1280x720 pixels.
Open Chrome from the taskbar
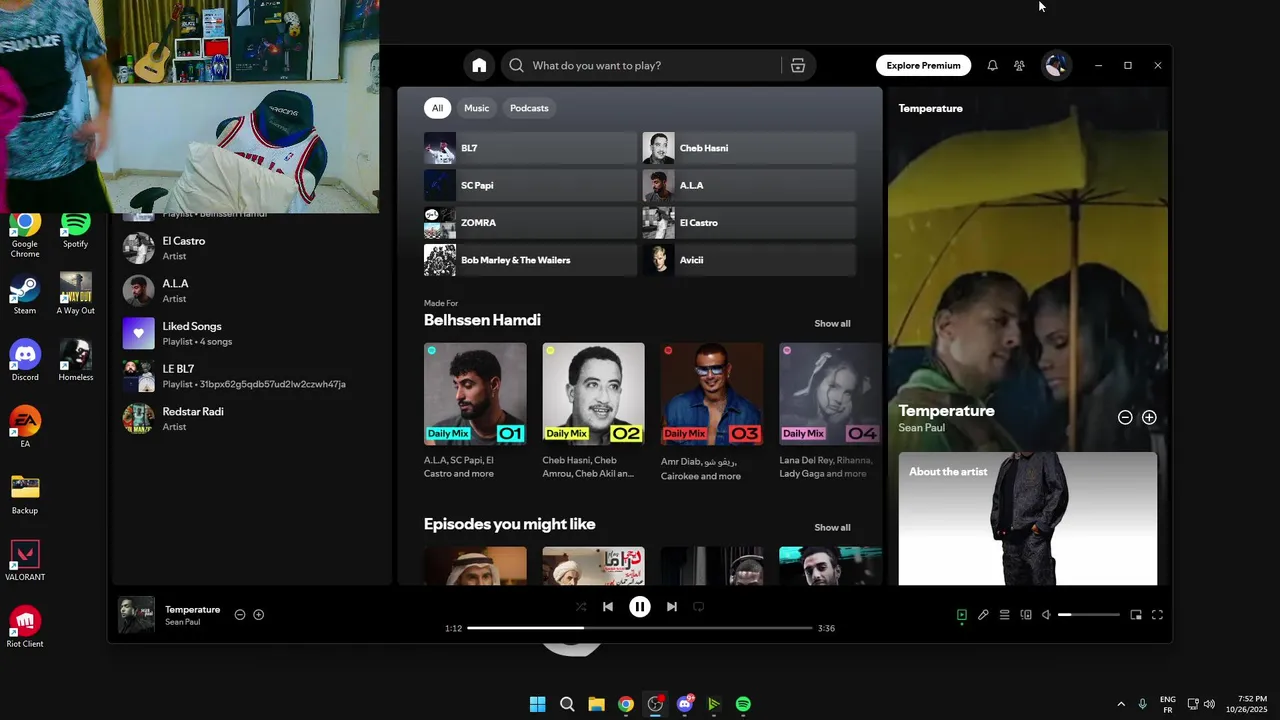(626, 704)
